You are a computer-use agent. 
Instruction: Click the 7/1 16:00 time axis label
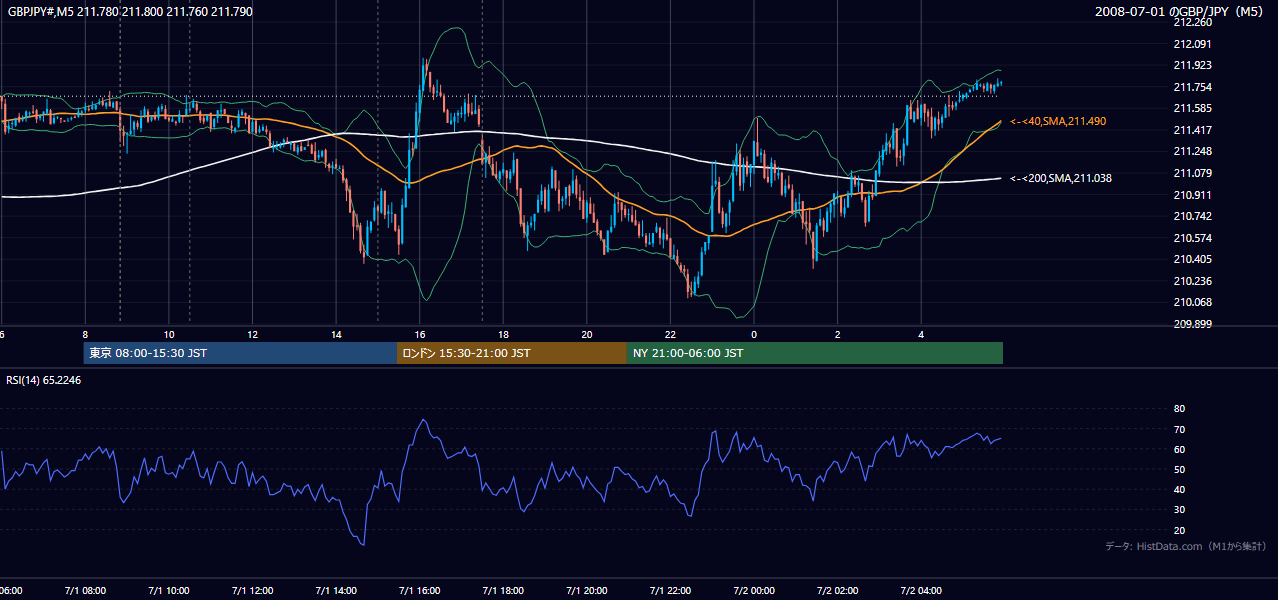click(x=420, y=590)
